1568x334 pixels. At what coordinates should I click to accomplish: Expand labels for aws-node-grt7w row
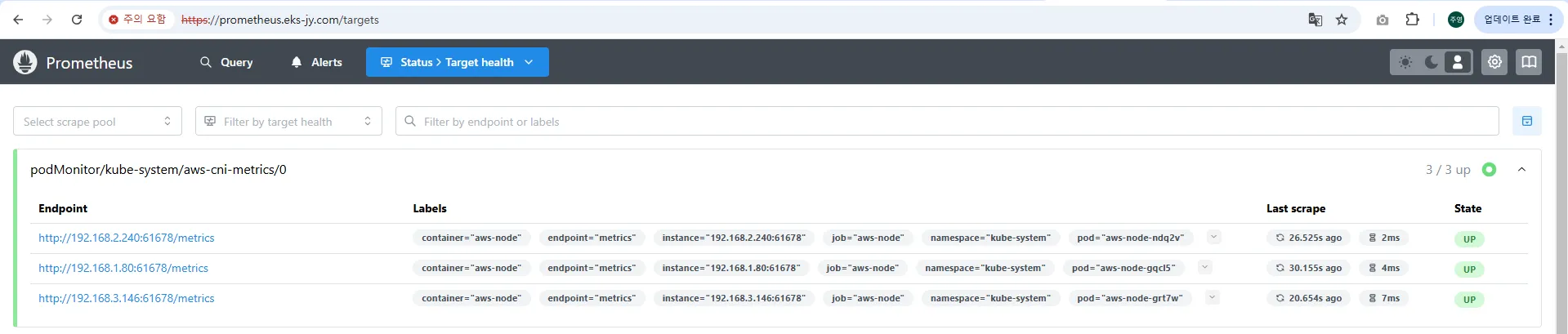[x=1213, y=297]
